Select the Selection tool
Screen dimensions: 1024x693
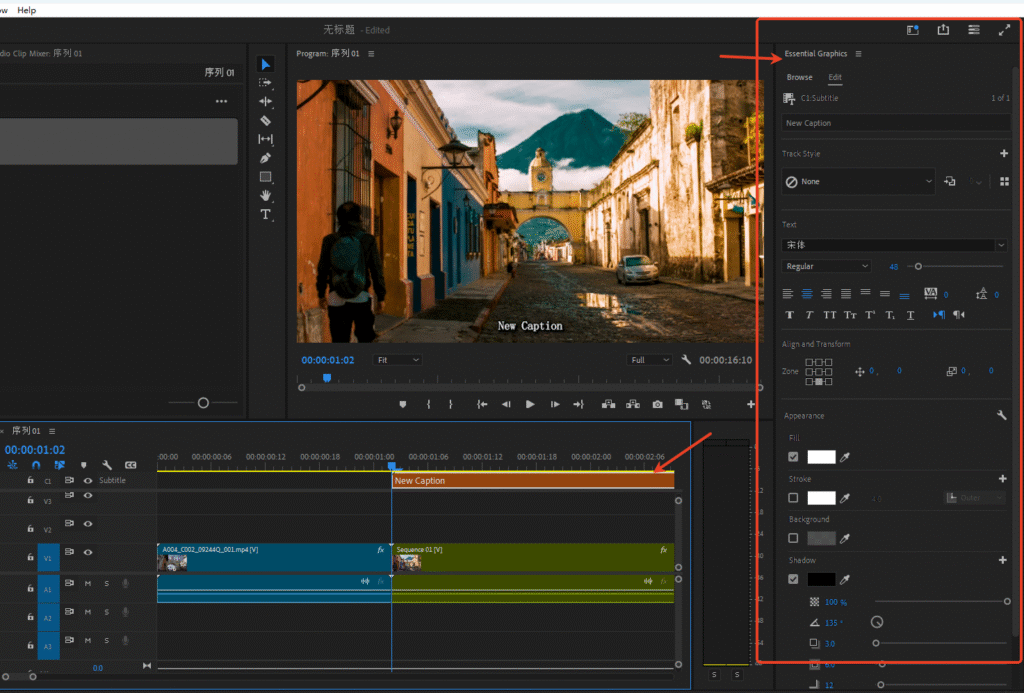[265, 64]
